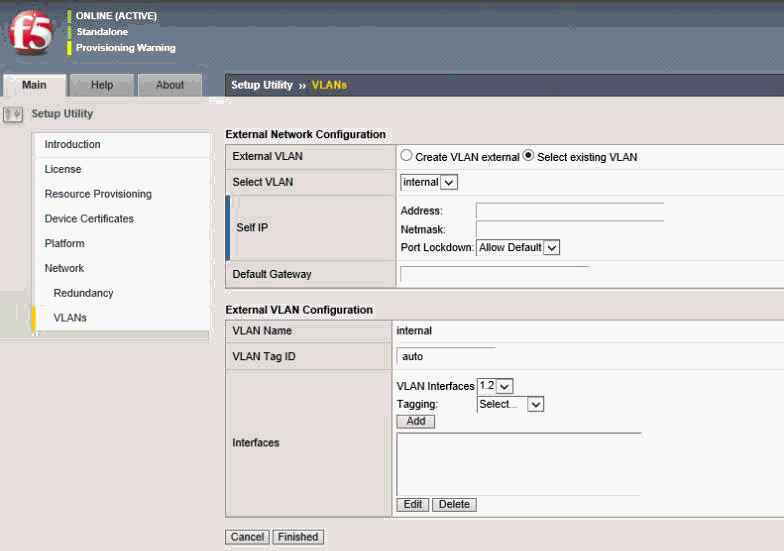Expand the Port Lockdown dropdown
Screen dimensions: 784x551
click(518, 247)
